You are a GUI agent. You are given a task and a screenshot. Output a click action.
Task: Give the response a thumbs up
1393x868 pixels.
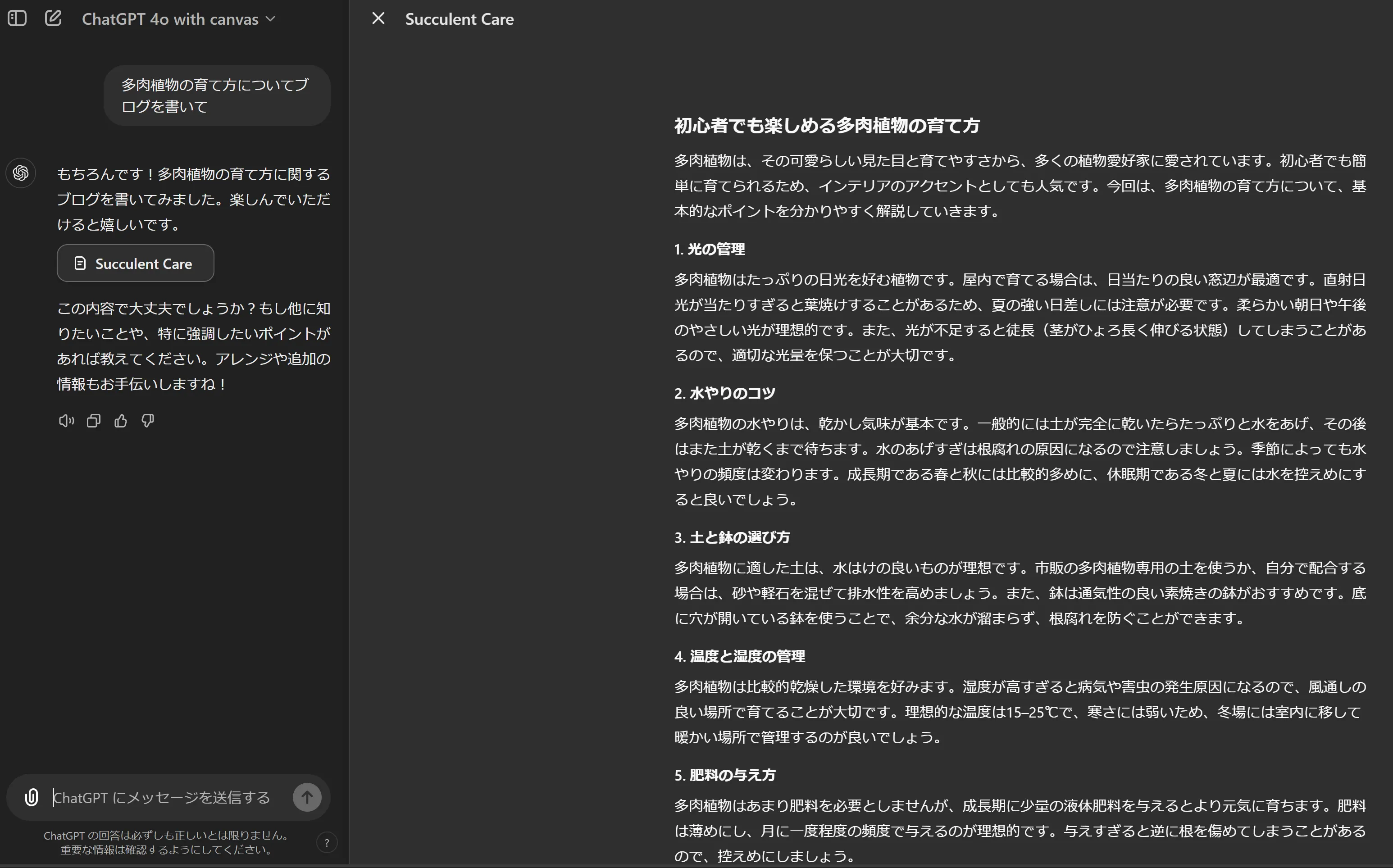[121, 421]
